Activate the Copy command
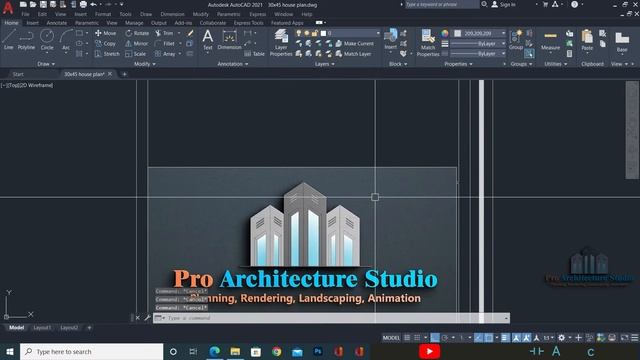This screenshot has width=640, height=360. point(105,43)
